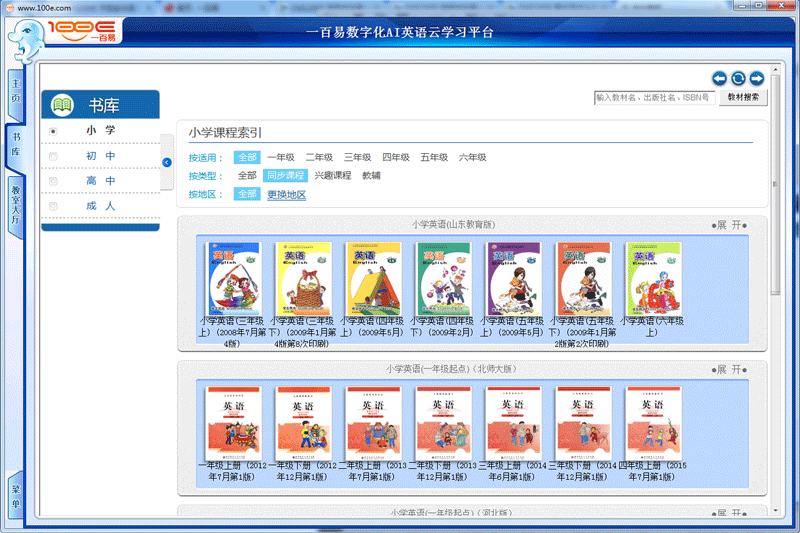Image resolution: width=800 pixels, height=533 pixels.
Task: Expand the 山东教育版 section with 展开
Action: 730,225
